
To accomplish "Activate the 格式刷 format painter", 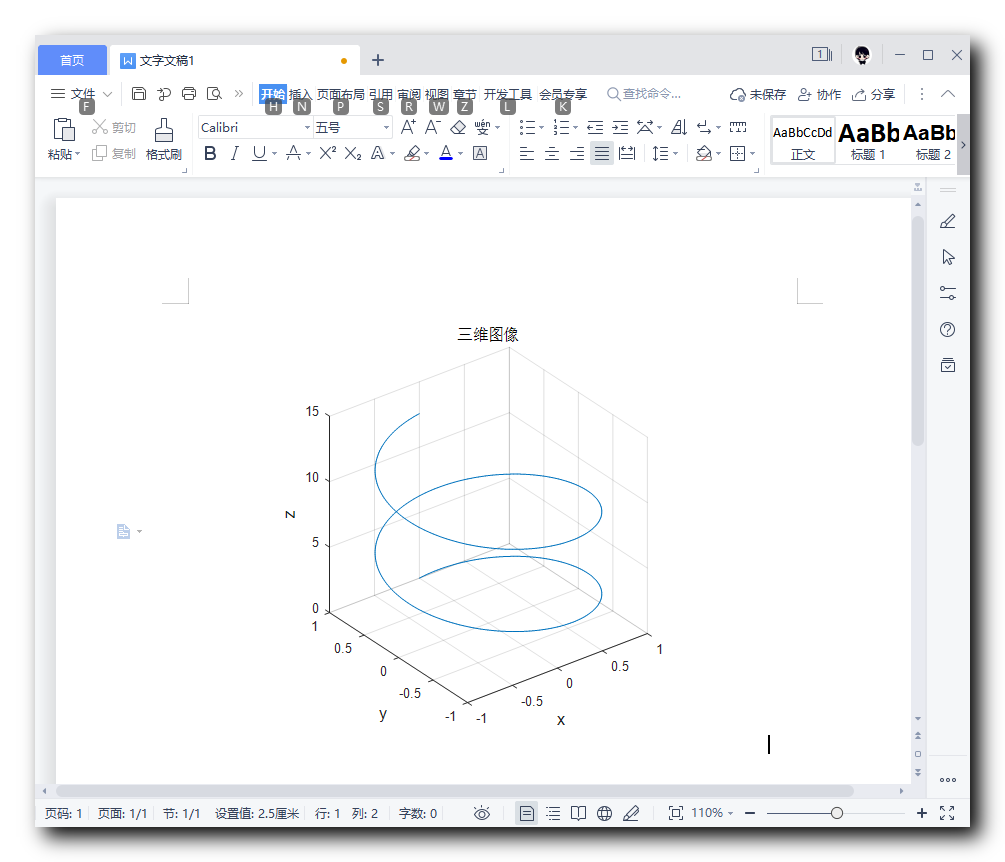I will coord(163,140).
